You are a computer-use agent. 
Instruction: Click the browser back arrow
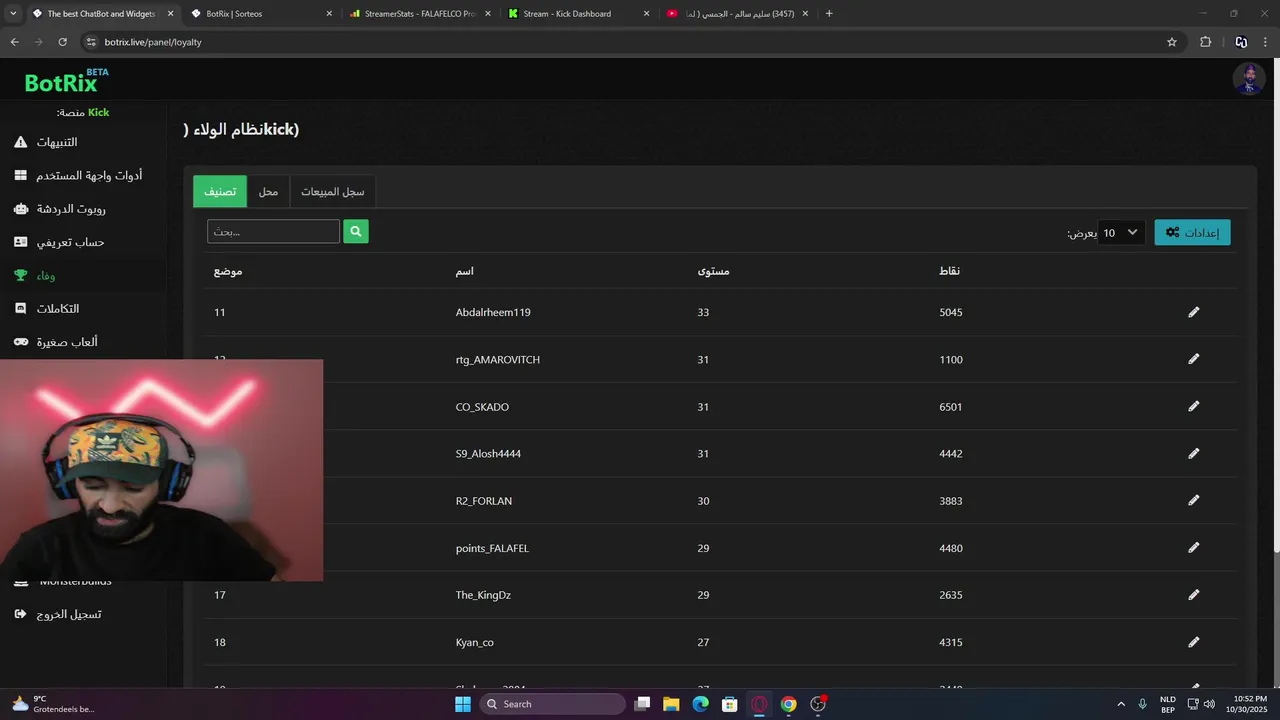14,42
